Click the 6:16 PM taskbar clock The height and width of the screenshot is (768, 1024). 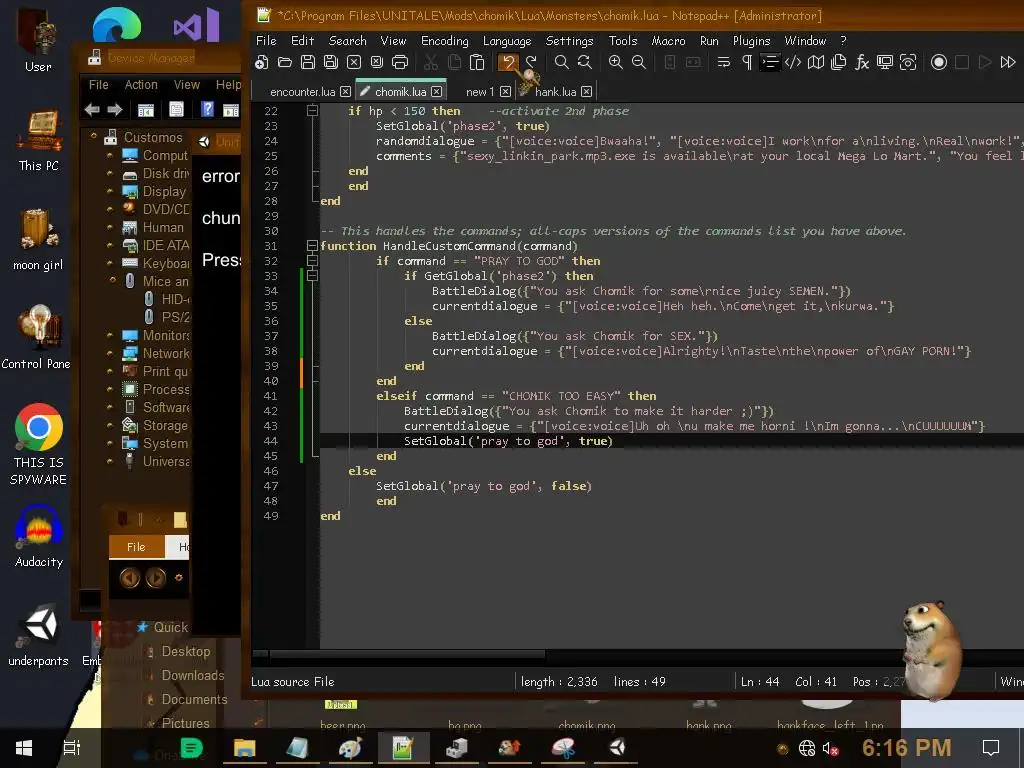coord(906,748)
